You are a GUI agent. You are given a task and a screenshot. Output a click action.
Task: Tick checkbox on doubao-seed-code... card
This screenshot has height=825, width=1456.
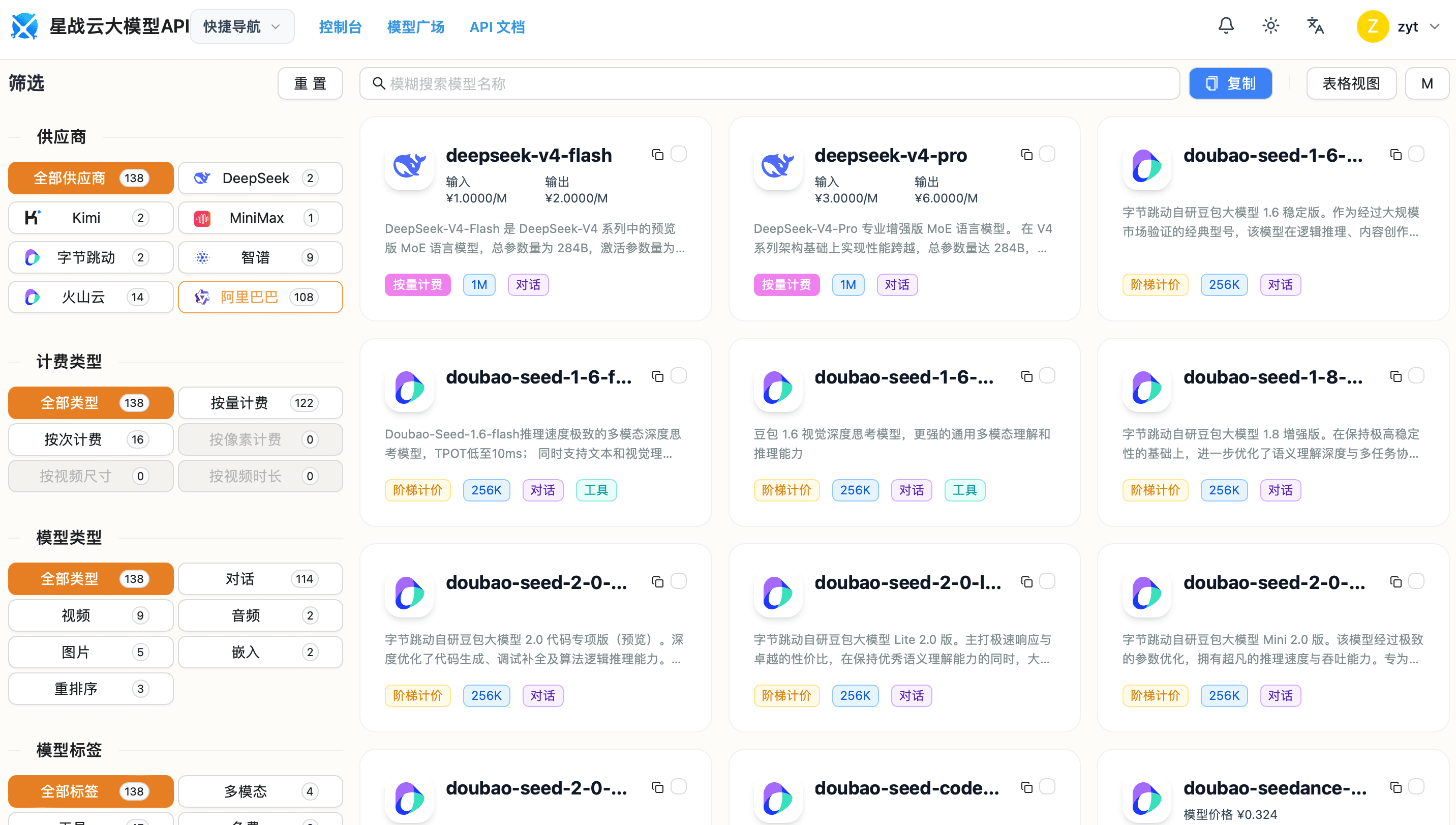coord(1047,786)
